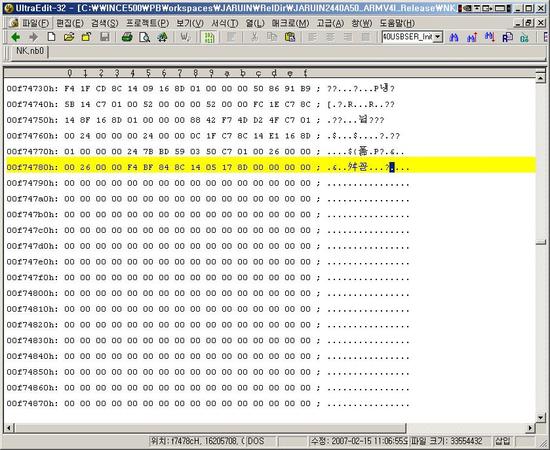Click the Print icon
Viewport: 550px width, 450px height.
coord(127,37)
